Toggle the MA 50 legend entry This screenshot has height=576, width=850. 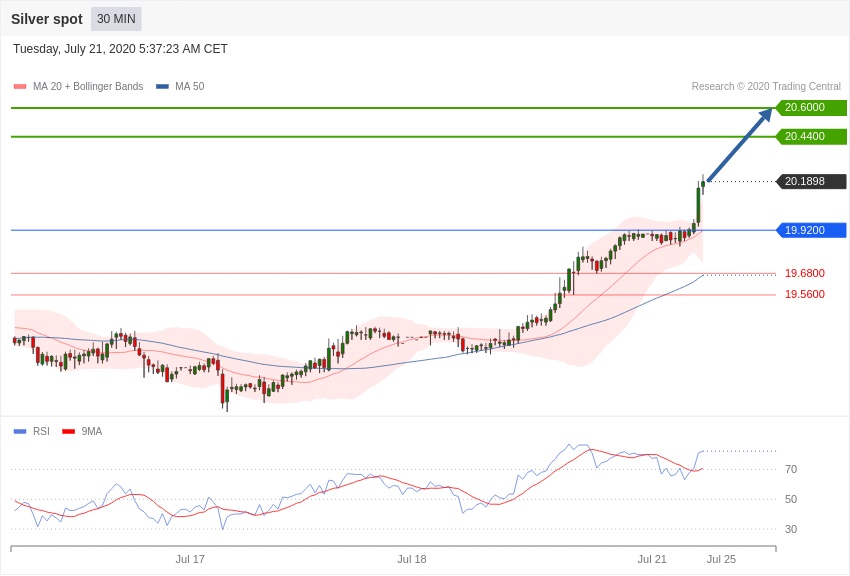coord(189,87)
